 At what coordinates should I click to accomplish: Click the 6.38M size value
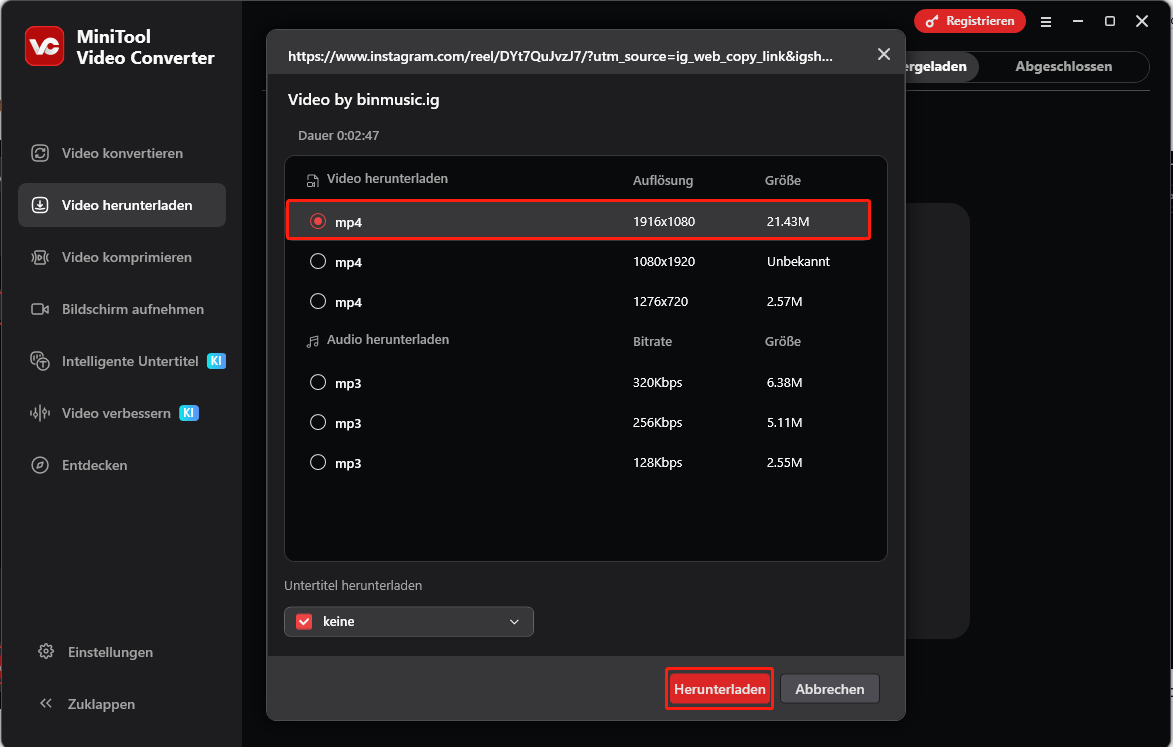pyautogui.click(x=784, y=382)
